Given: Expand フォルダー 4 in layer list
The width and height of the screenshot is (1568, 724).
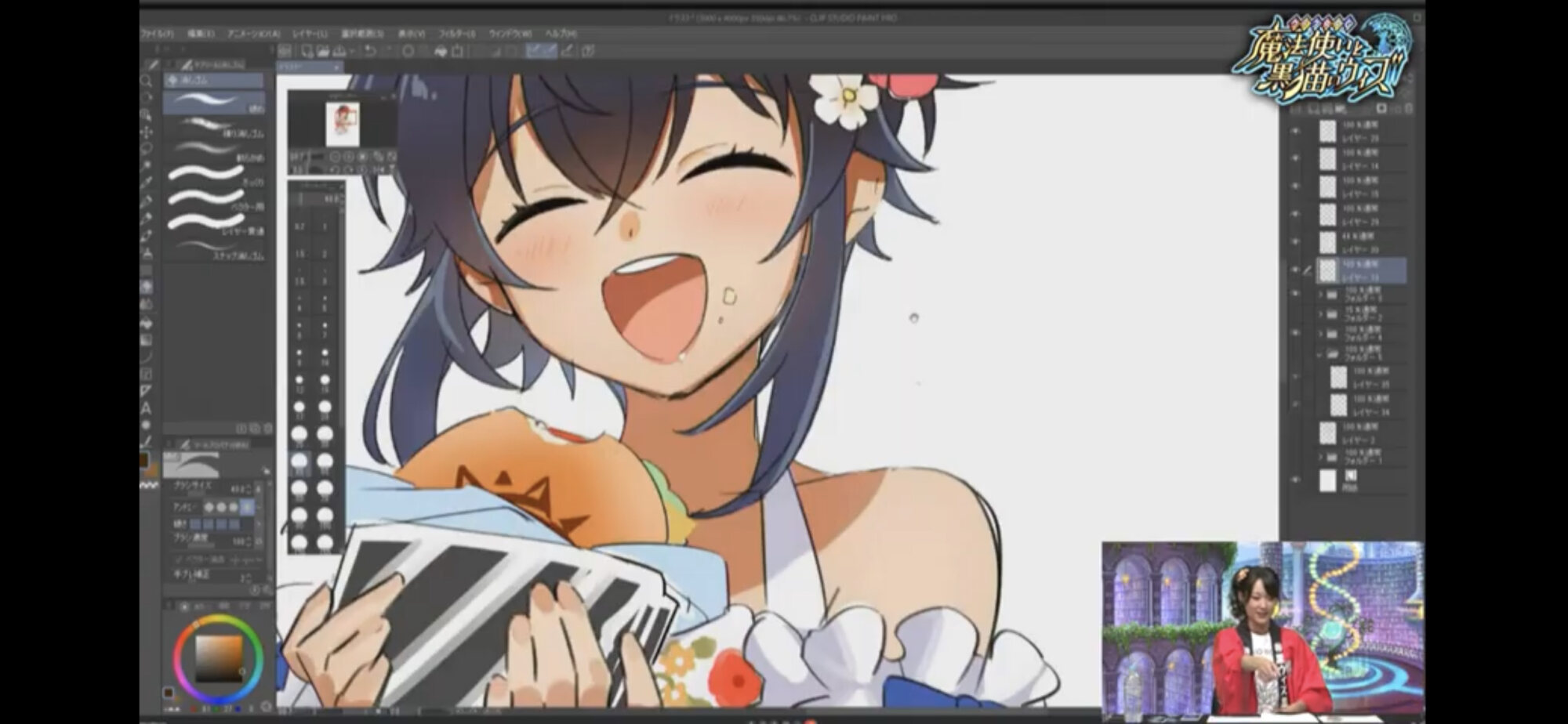Looking at the screenshot, I should coord(1321,334).
